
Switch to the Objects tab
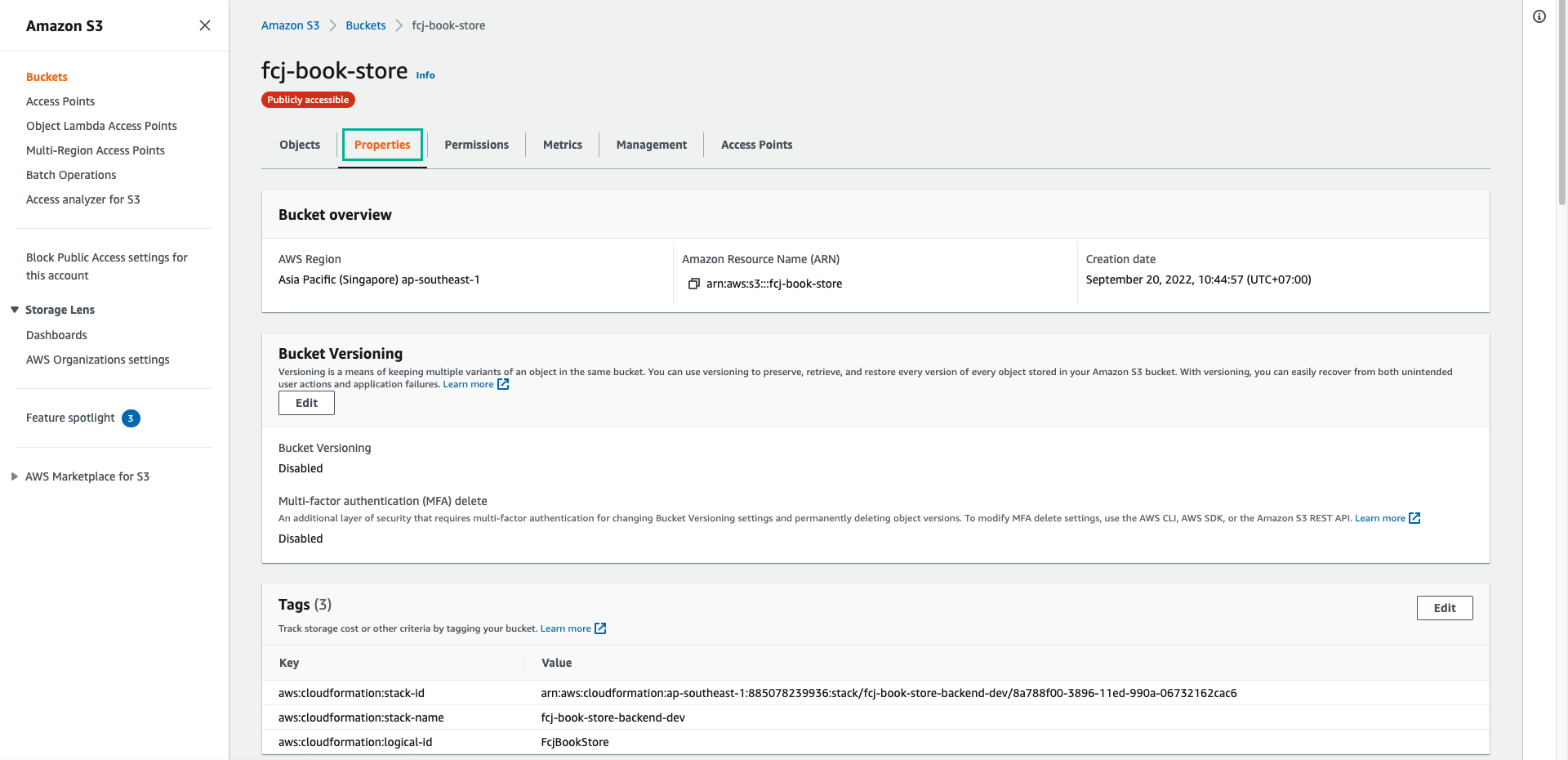point(300,145)
